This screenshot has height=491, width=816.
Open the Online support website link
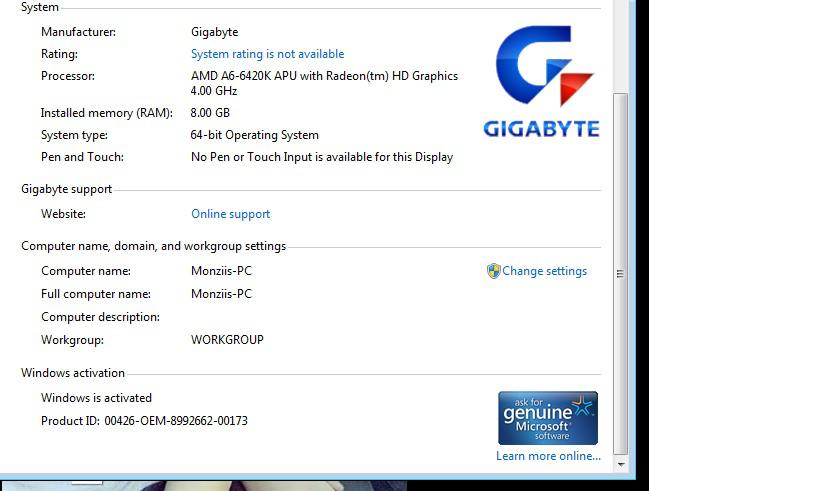pos(231,214)
